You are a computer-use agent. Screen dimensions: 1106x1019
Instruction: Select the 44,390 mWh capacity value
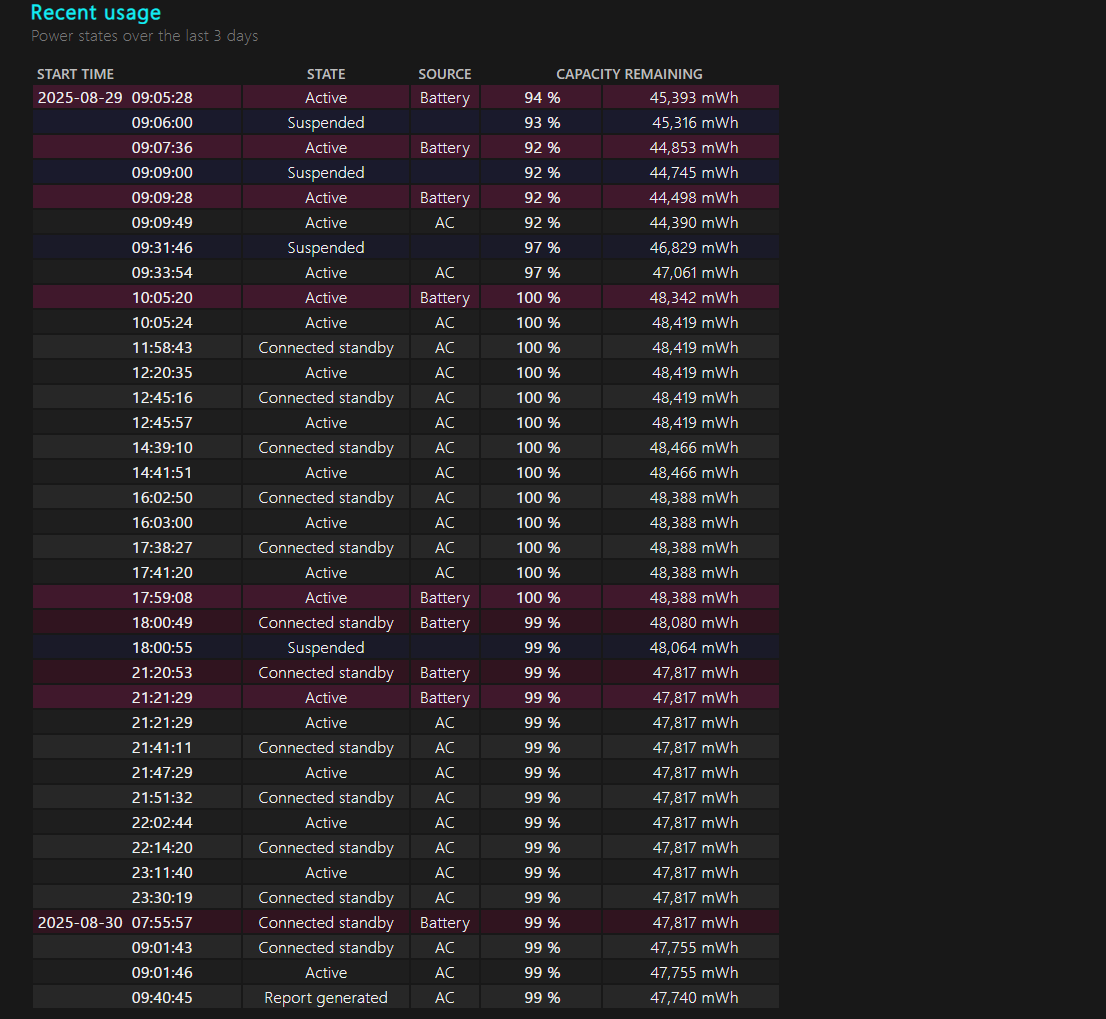click(694, 223)
